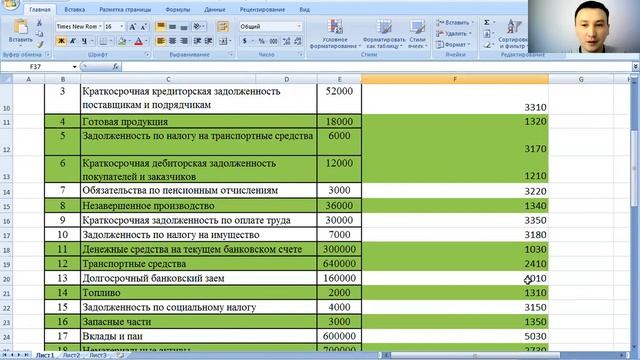Toggle Italic (К) formatting
The image size is (640, 360).
[73, 41]
